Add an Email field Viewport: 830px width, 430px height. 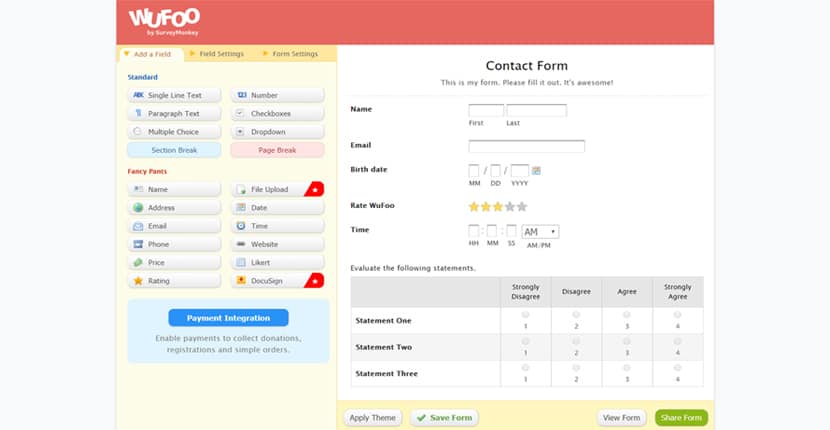174,226
